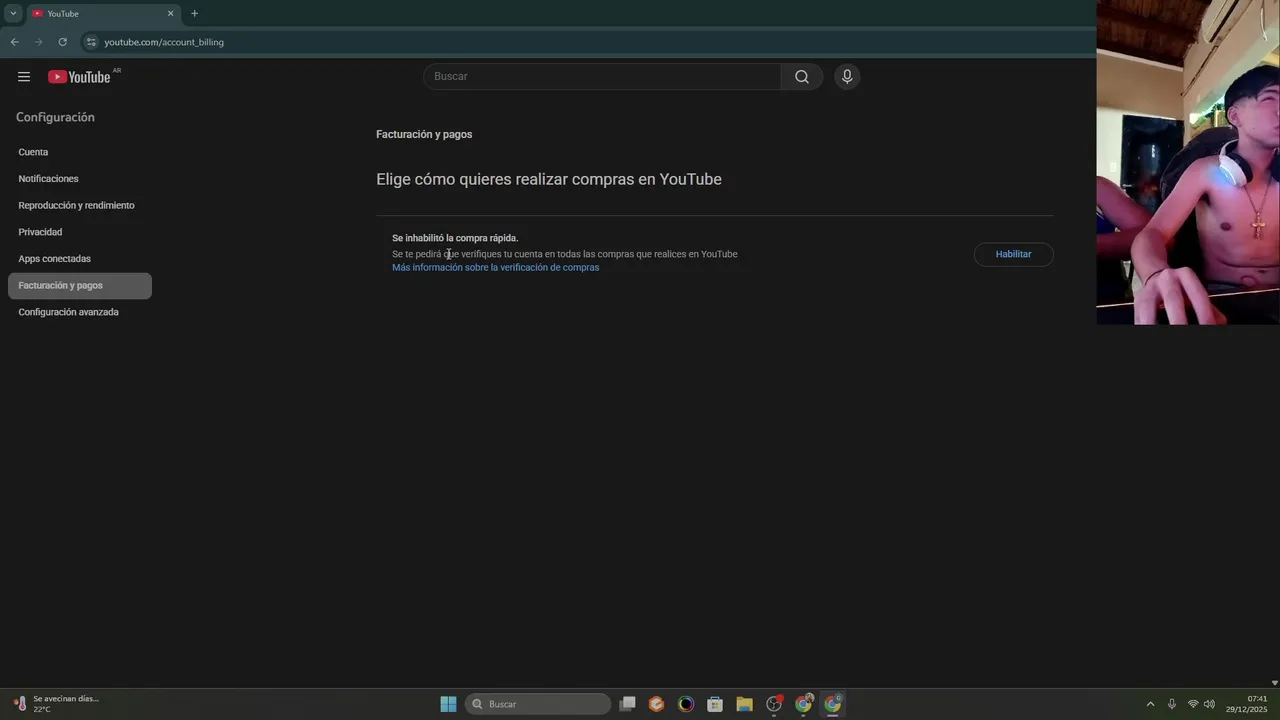Open weather widget showing 22°C
1280x720 pixels.
point(56,704)
